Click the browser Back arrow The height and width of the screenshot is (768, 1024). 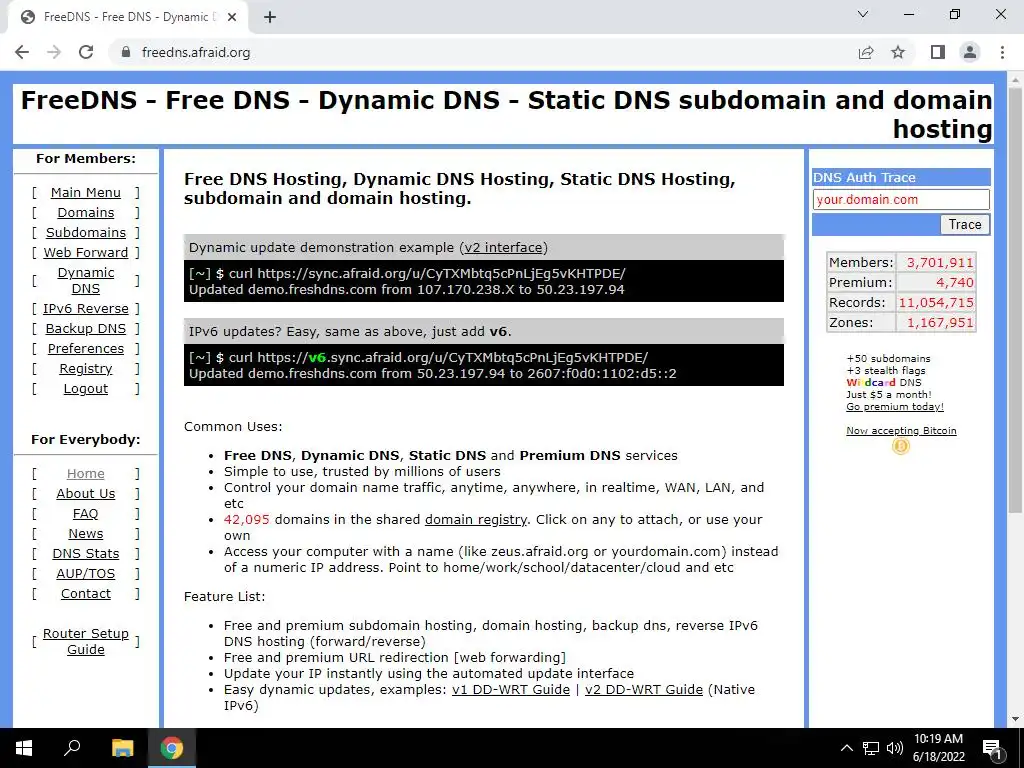pos(22,52)
